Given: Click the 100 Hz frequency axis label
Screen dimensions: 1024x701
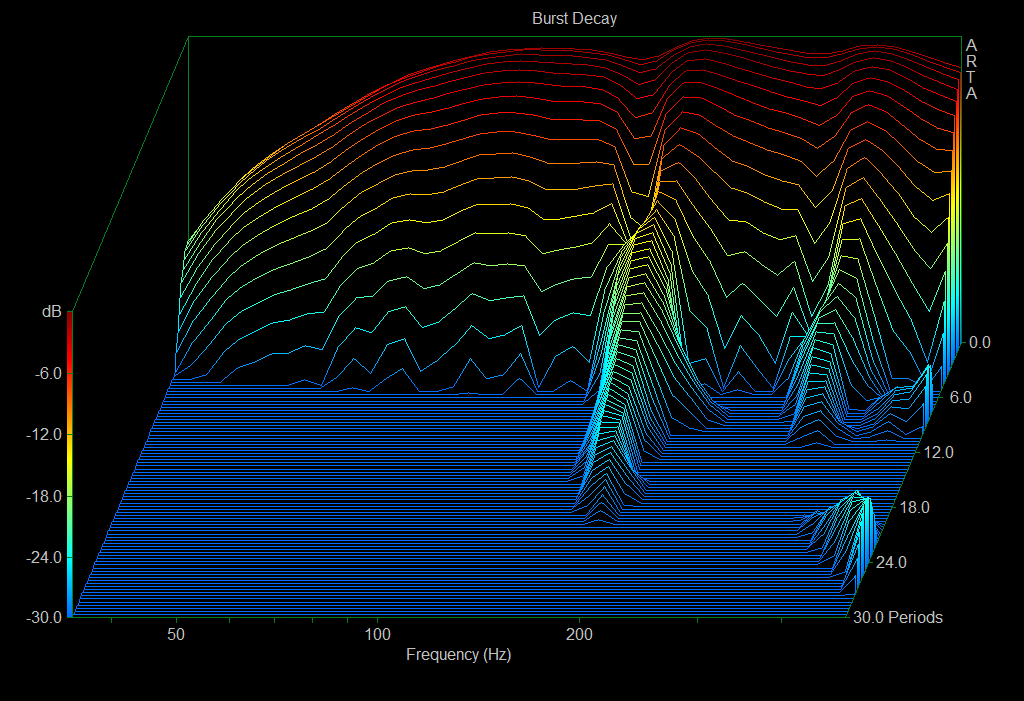Looking at the screenshot, I should pos(378,635).
